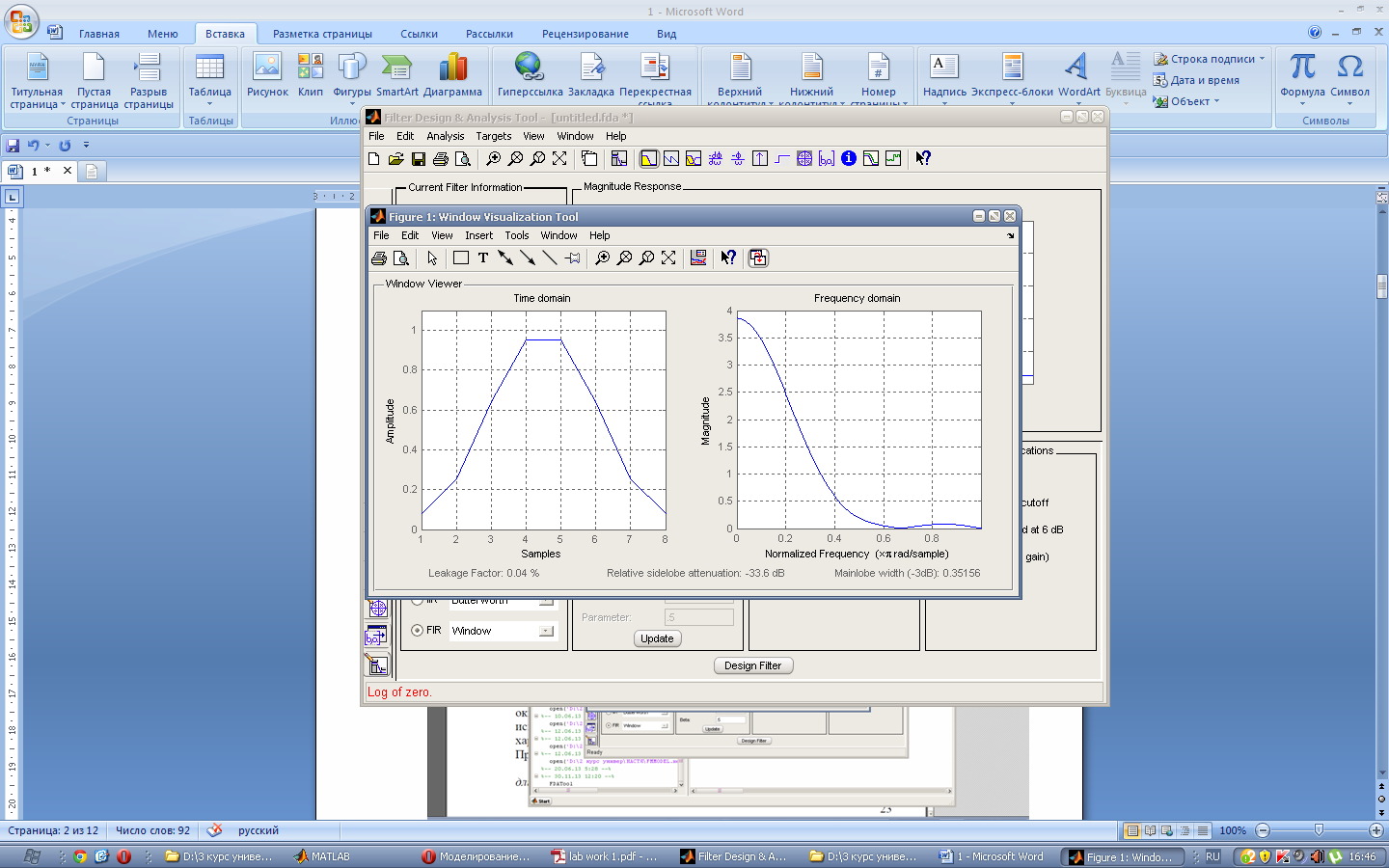Insert SmartArt from Word ribbon

[396, 75]
